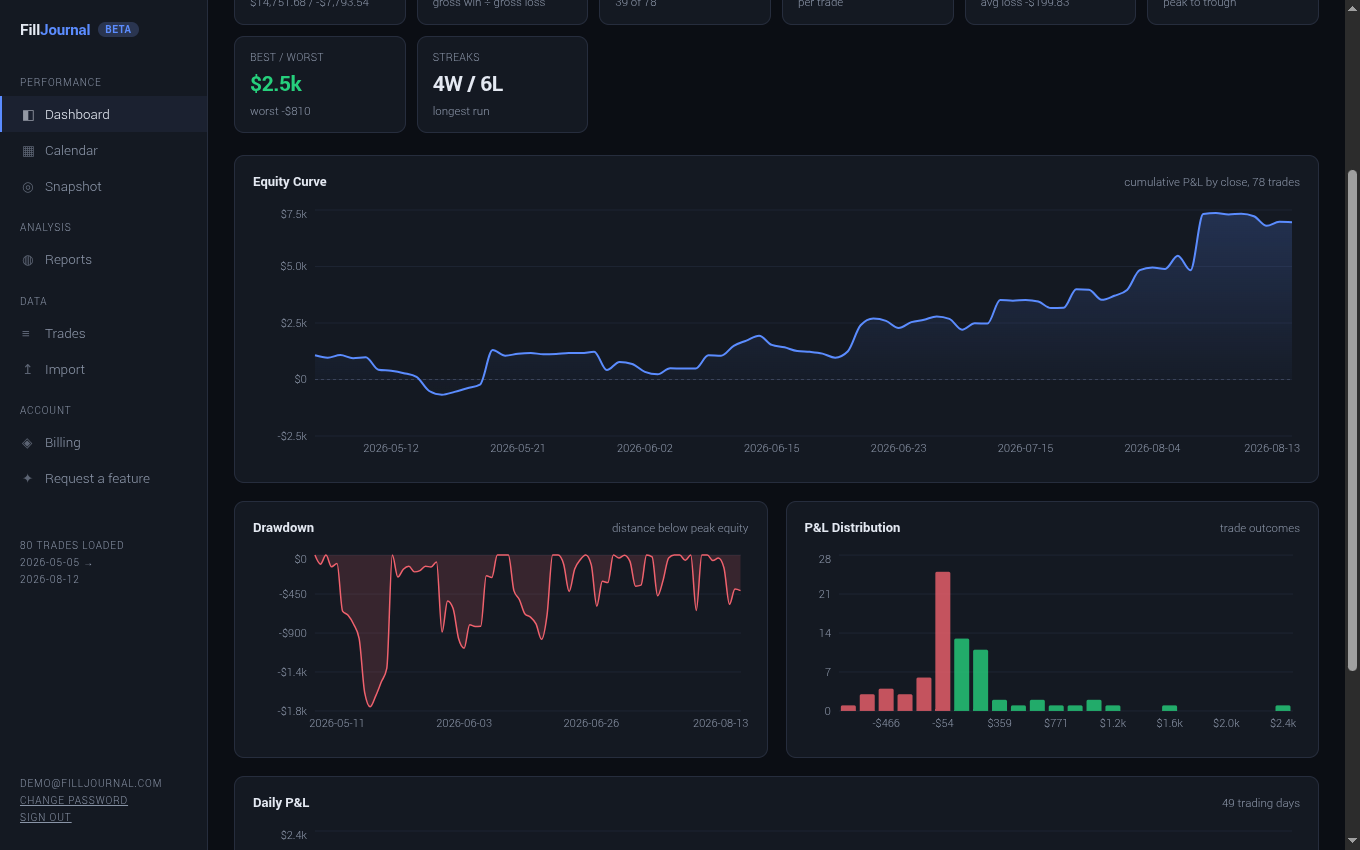Click the green bar above $2.4k
This screenshot has width=1360, height=850.
[x=1283, y=708]
